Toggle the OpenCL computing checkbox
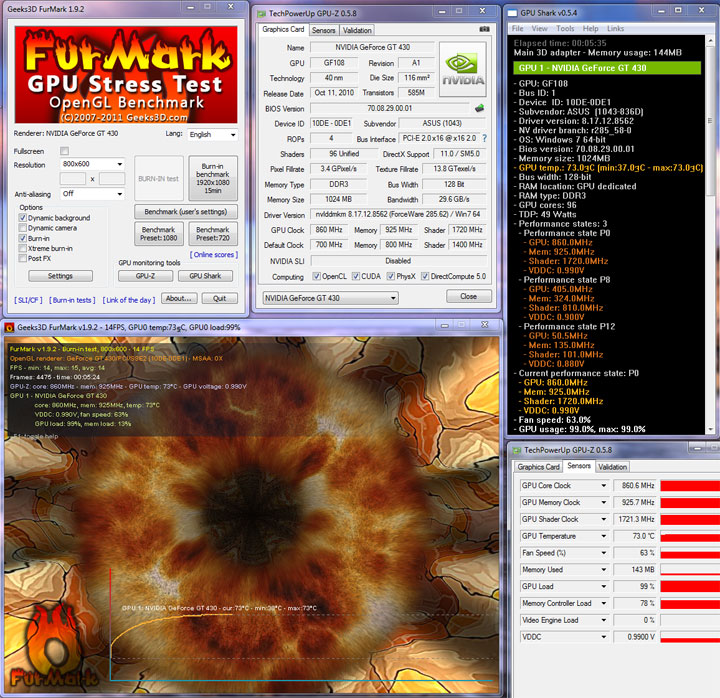 [316, 276]
